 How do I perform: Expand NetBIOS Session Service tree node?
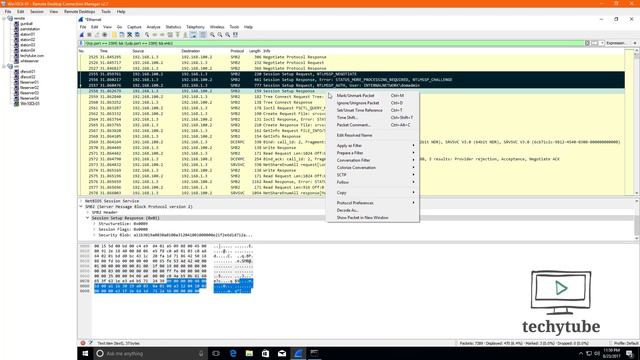click(x=81, y=201)
